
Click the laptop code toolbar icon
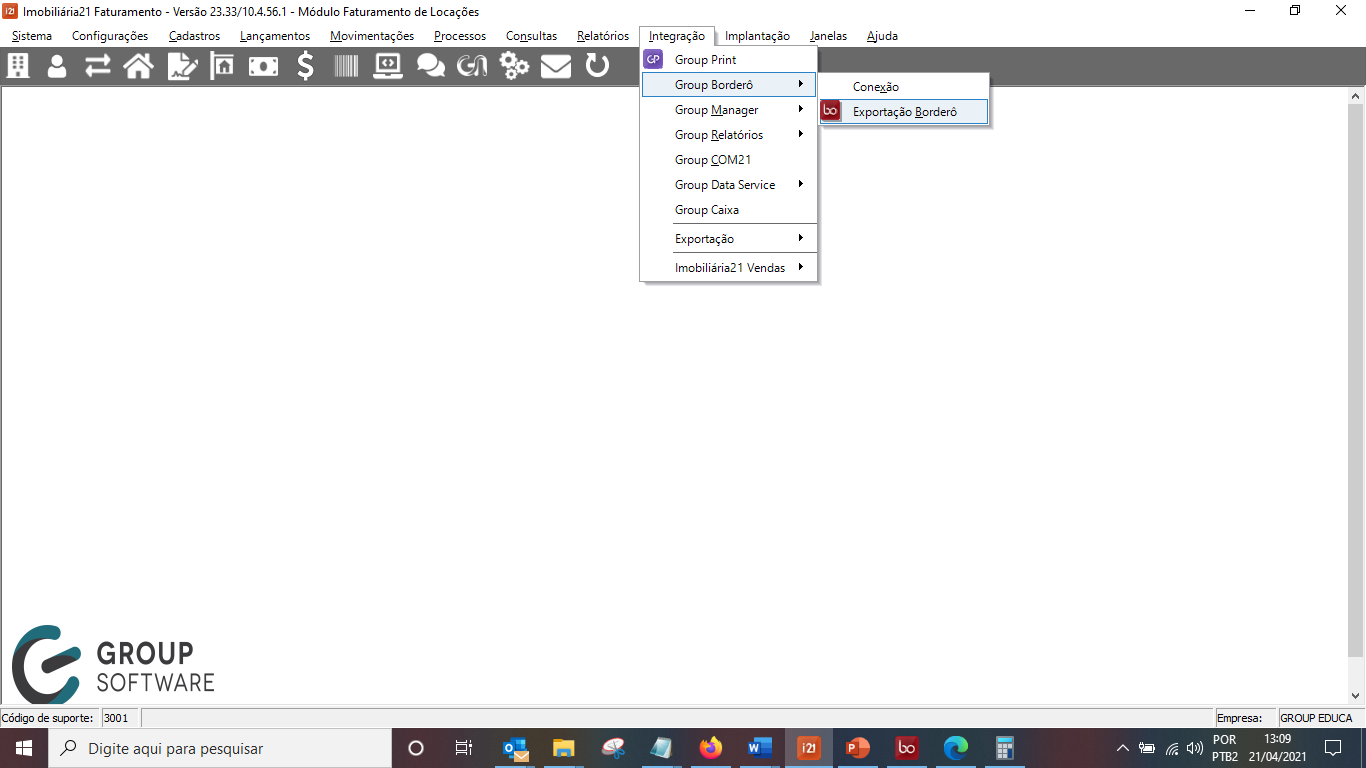388,66
